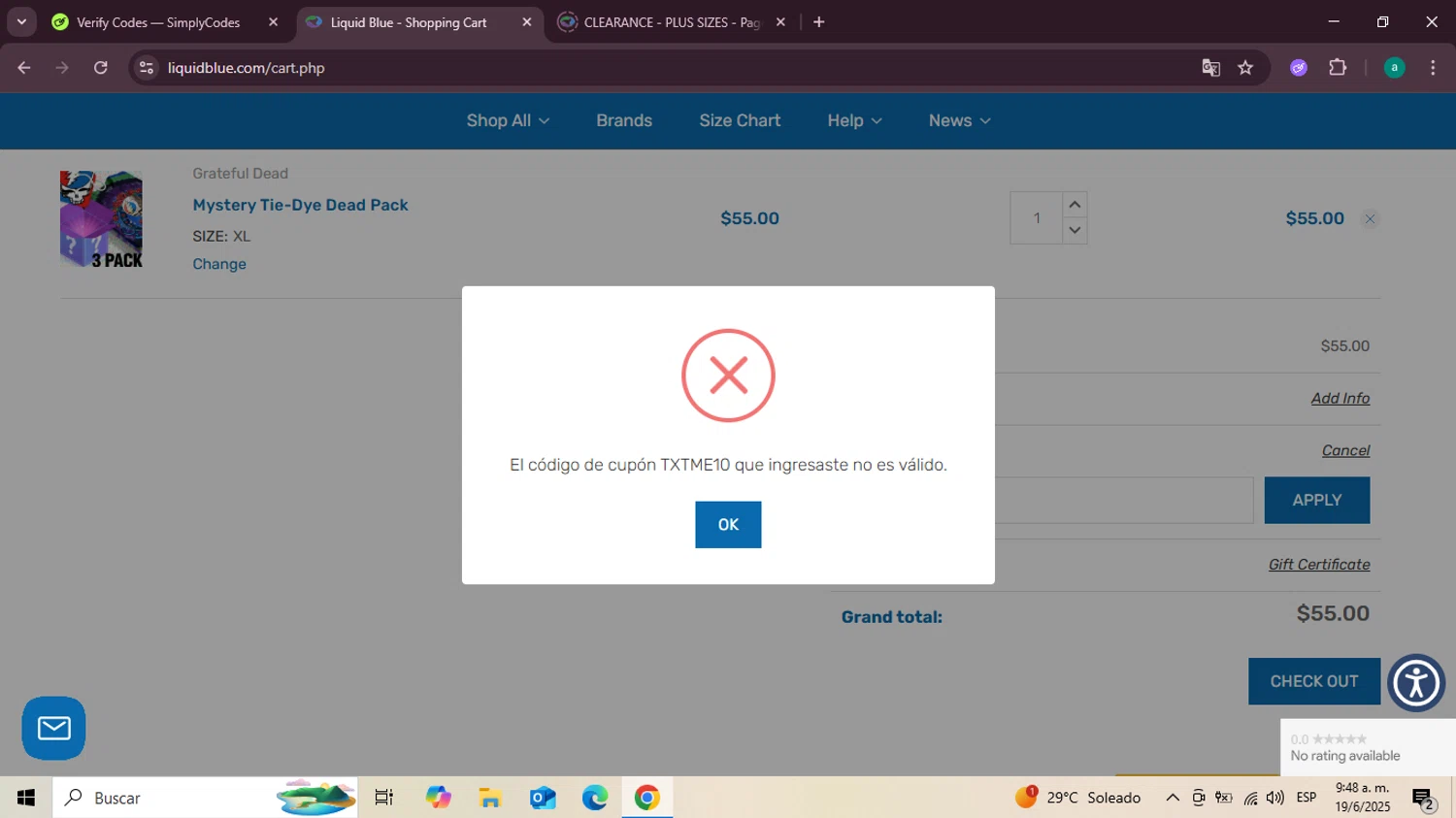The image size is (1456, 818).
Task: Open Microsoft Edge from the taskbar
Action: (x=595, y=798)
